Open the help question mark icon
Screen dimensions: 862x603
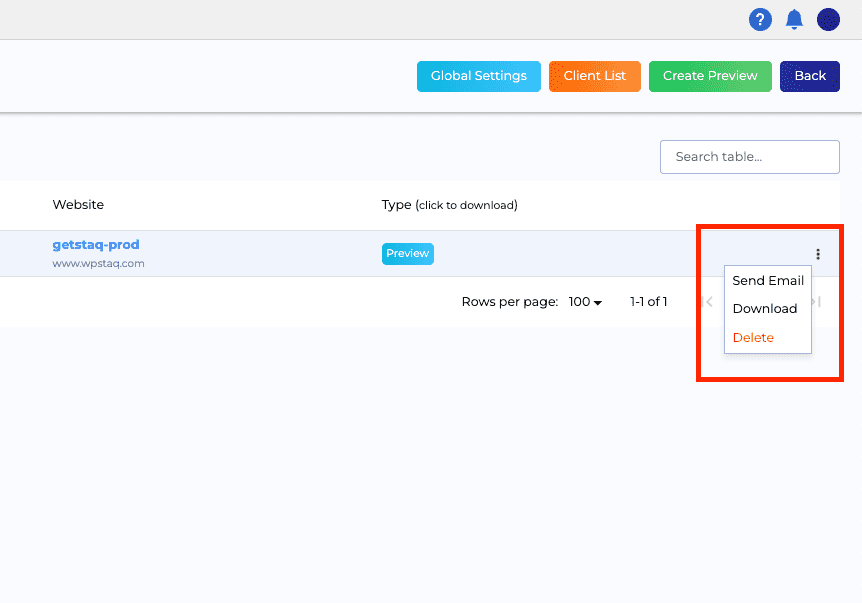[x=760, y=19]
